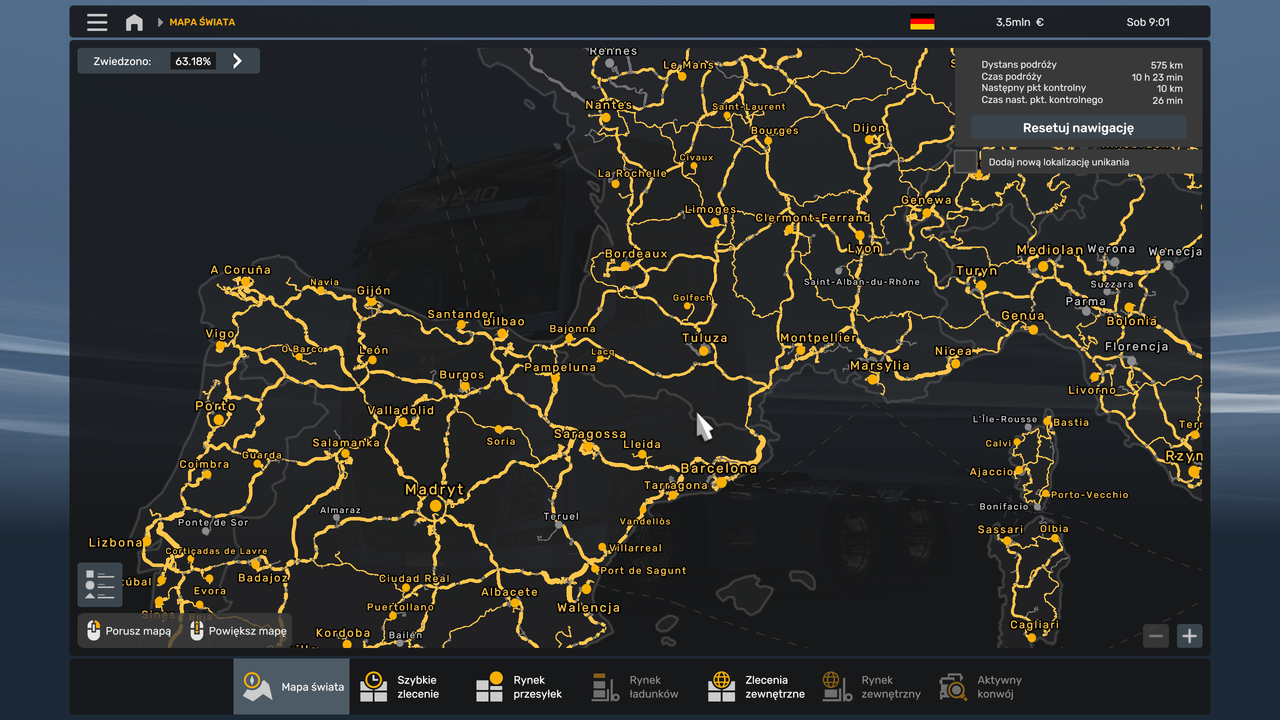The image size is (1280, 720).
Task: Zoom in using the plus button
Action: (1189, 635)
